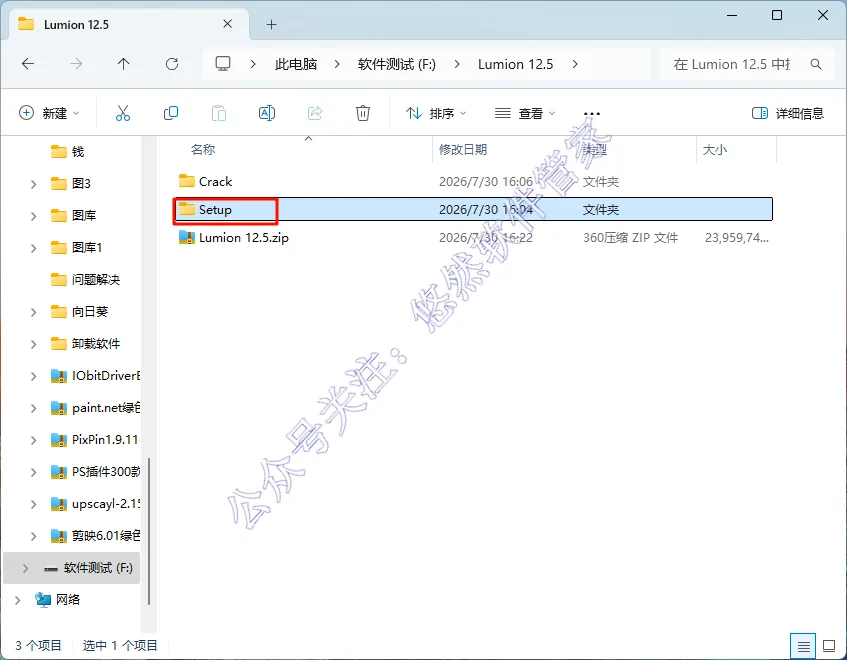Click the Delete trash can icon

363,113
